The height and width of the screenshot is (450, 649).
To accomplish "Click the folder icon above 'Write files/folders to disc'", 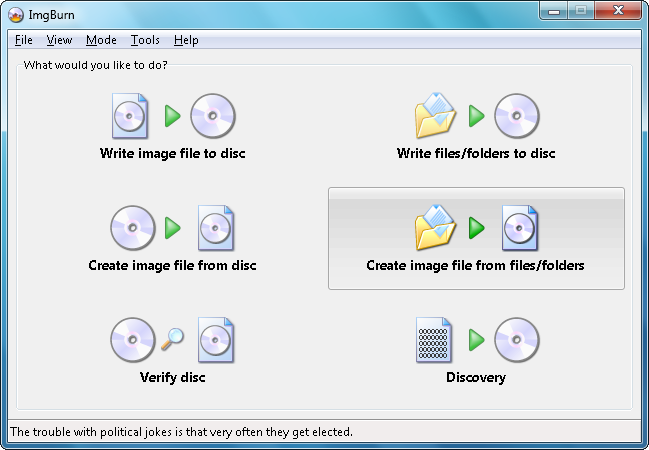I will coord(435,116).
